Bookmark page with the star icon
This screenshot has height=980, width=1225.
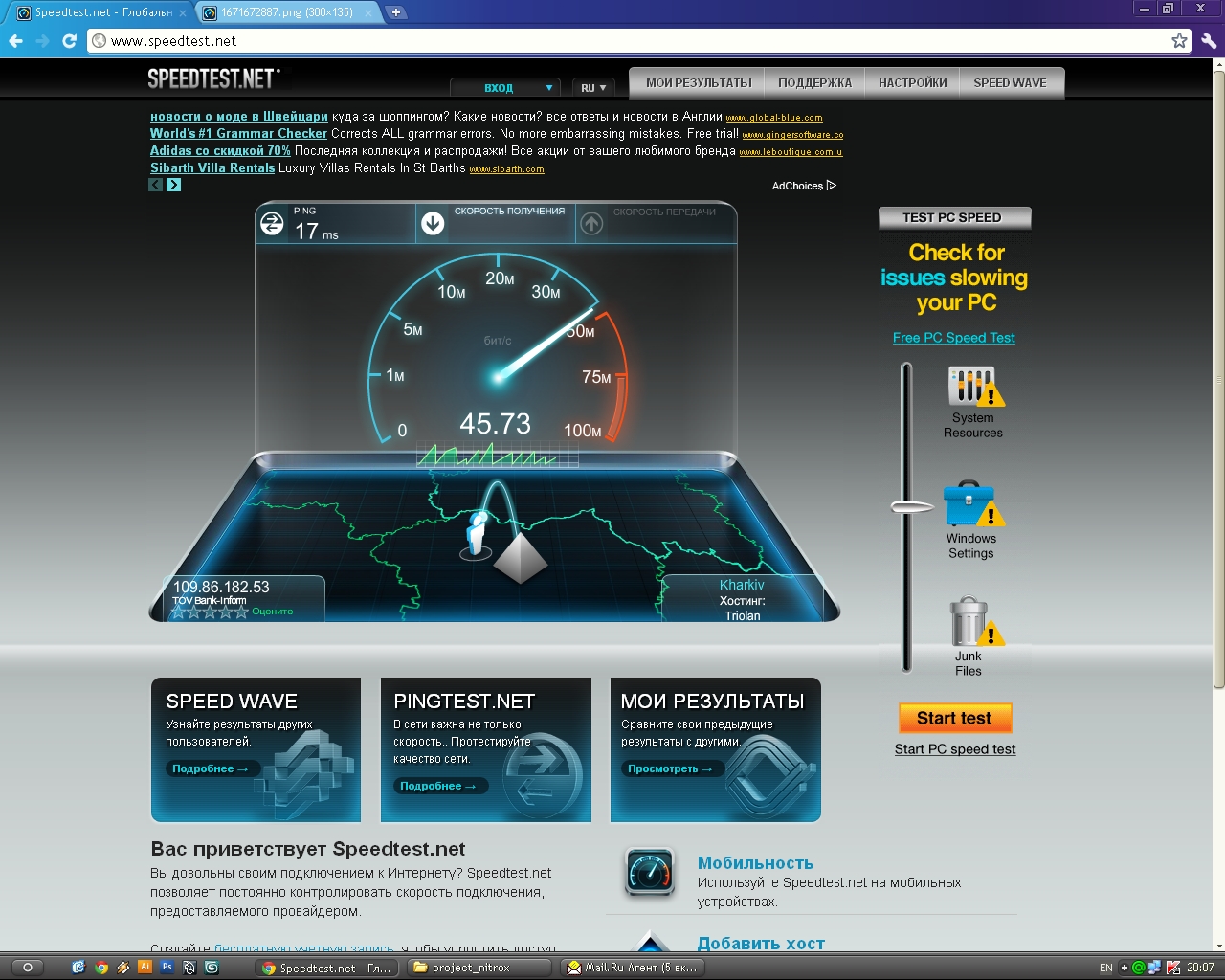[x=1179, y=40]
